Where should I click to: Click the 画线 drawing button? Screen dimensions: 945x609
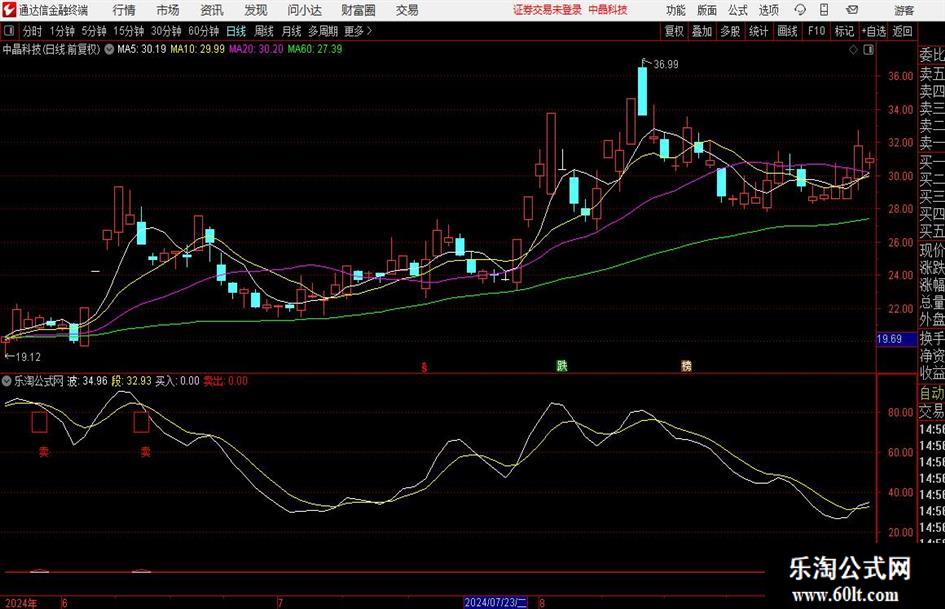point(788,31)
